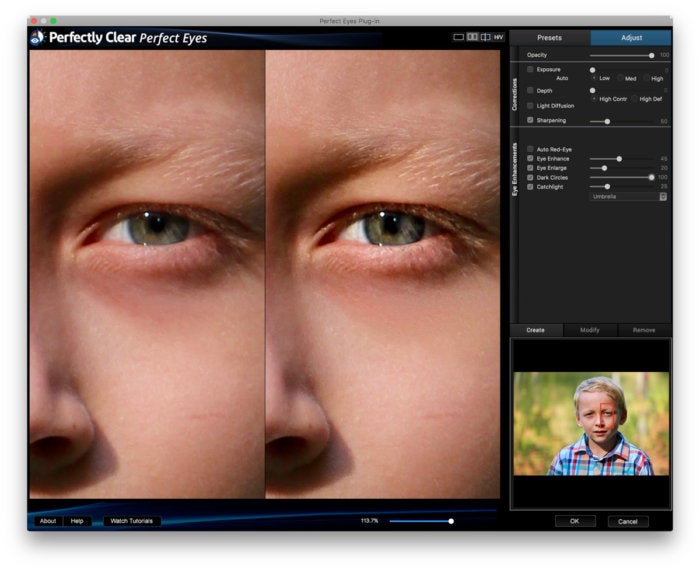Click the Opacity slider handle

(x=651, y=55)
